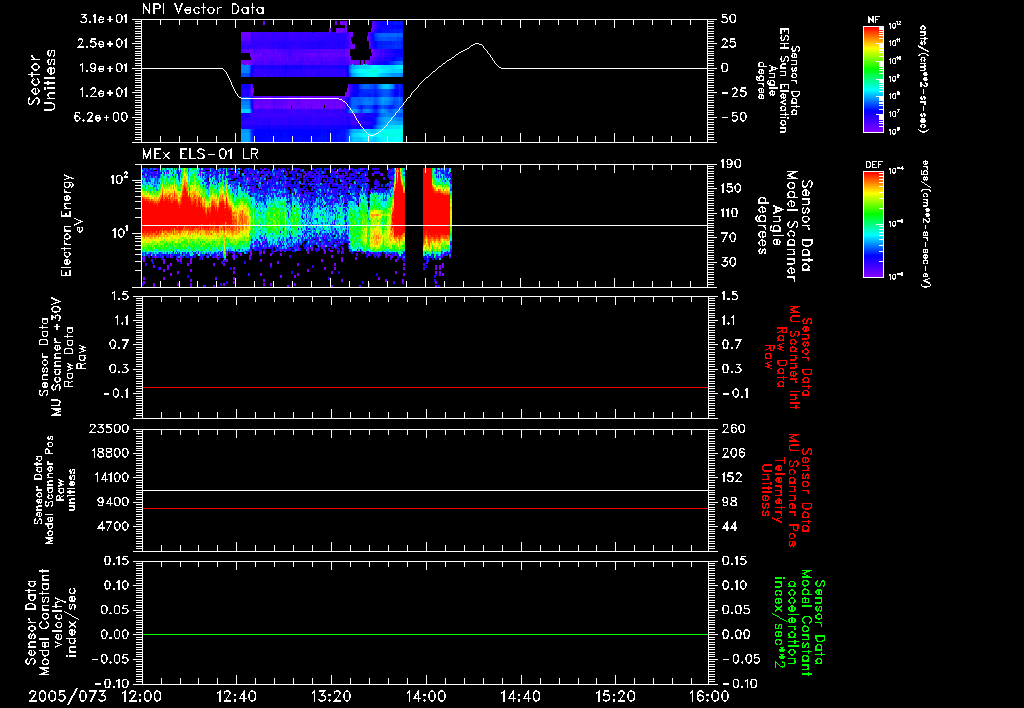Select the "MU Scanner +30V Raw Data" axis title
The image size is (1024, 708).
pyautogui.click(x=62, y=357)
